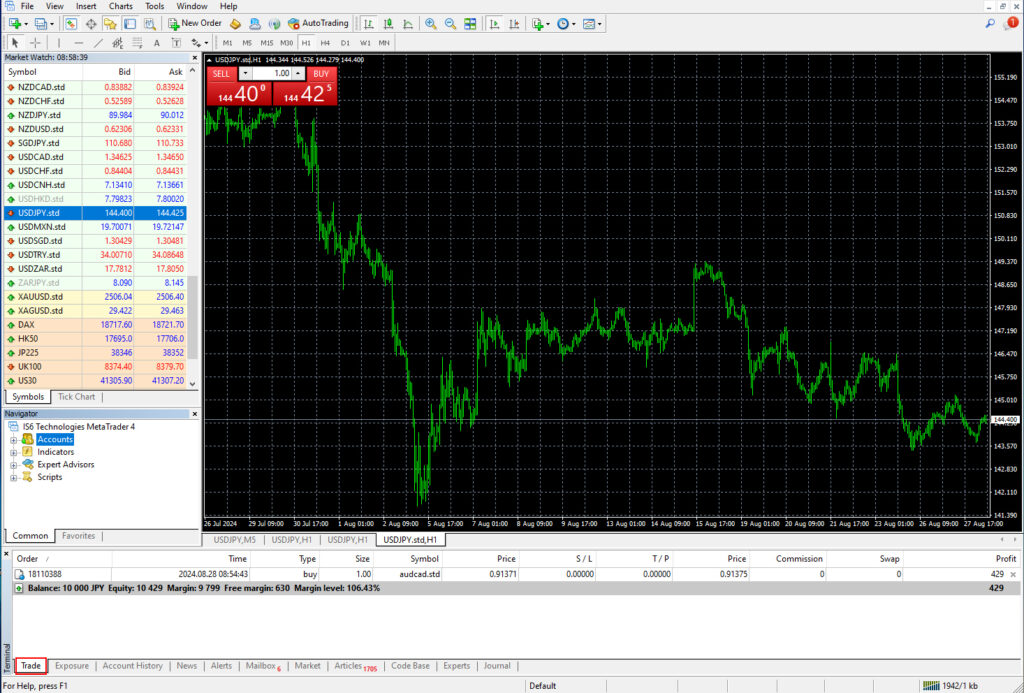Toggle the Navigator panel star-folder icon

[110, 24]
